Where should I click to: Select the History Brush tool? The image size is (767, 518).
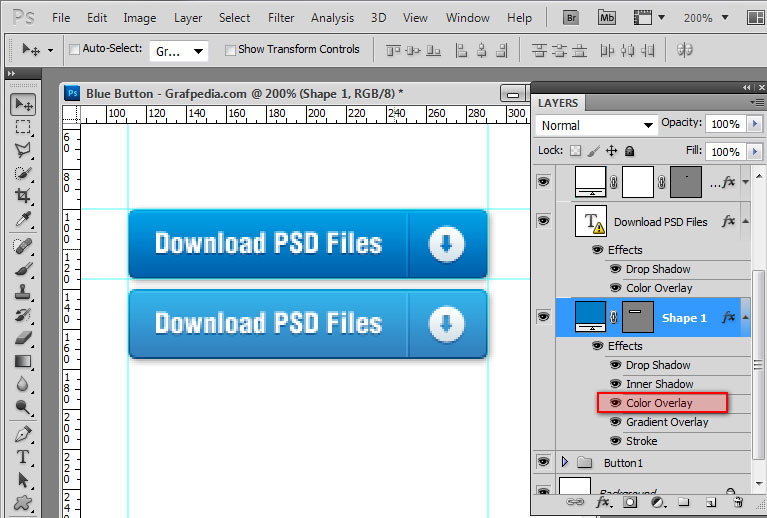pyautogui.click(x=23, y=315)
